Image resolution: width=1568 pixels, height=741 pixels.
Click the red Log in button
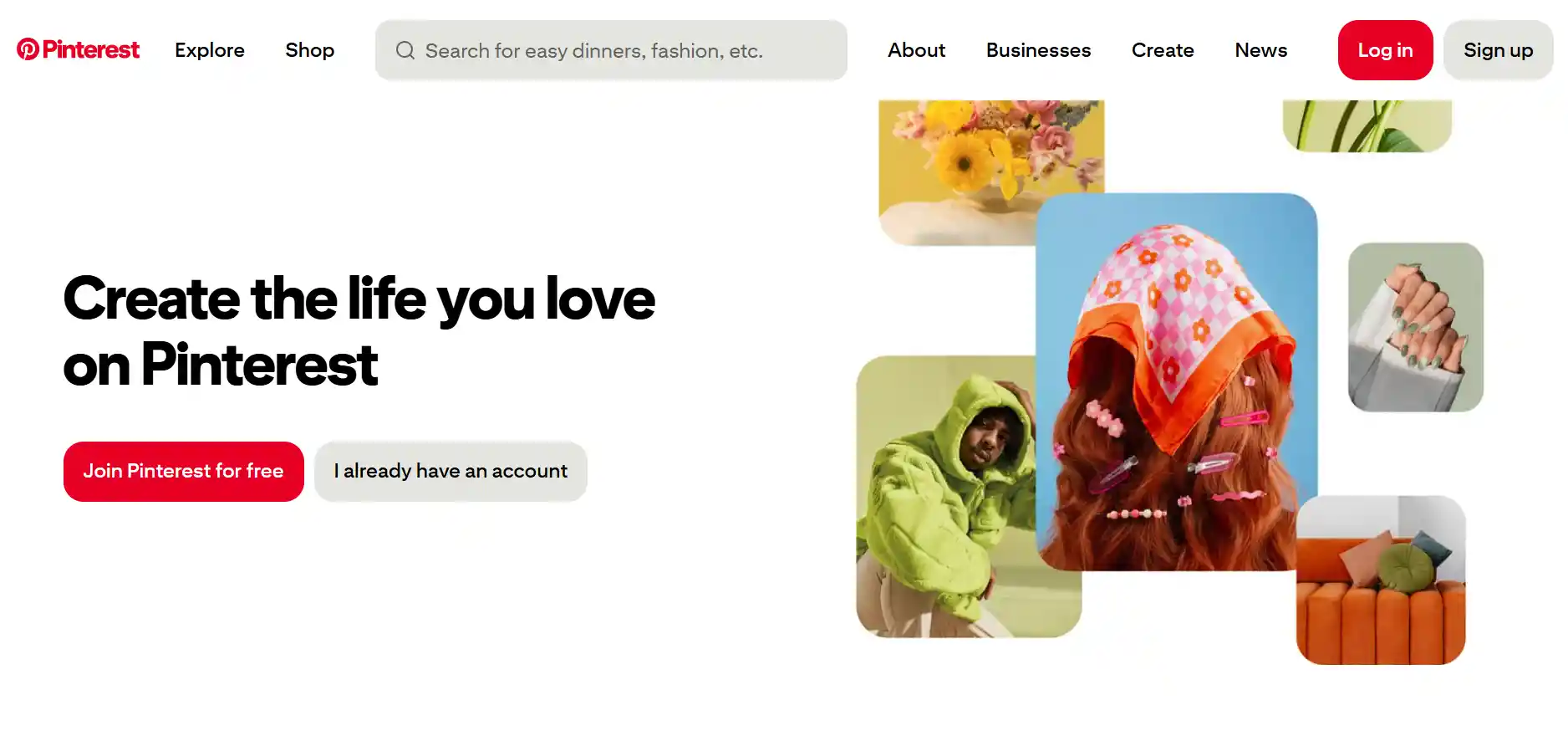(1385, 50)
